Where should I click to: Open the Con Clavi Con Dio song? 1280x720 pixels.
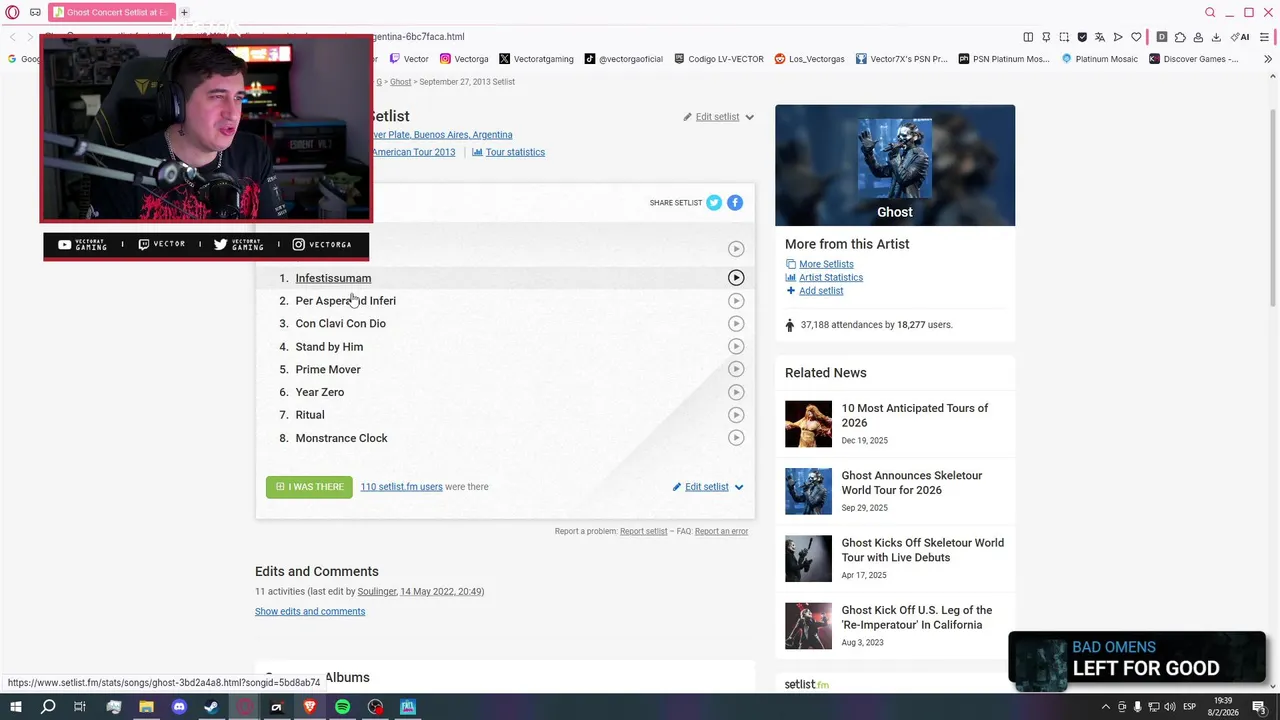340,324
